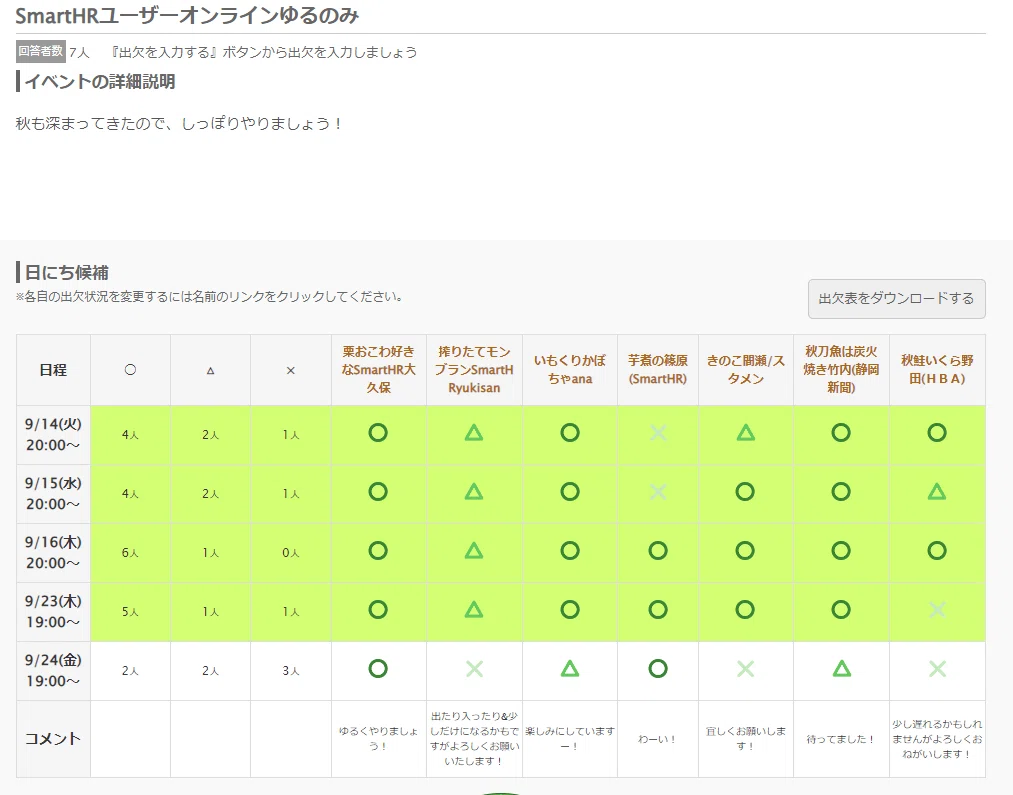Viewport: 1013px width, 795px height.
Task: Click the 回答者数 label badge
Action: coord(41,51)
